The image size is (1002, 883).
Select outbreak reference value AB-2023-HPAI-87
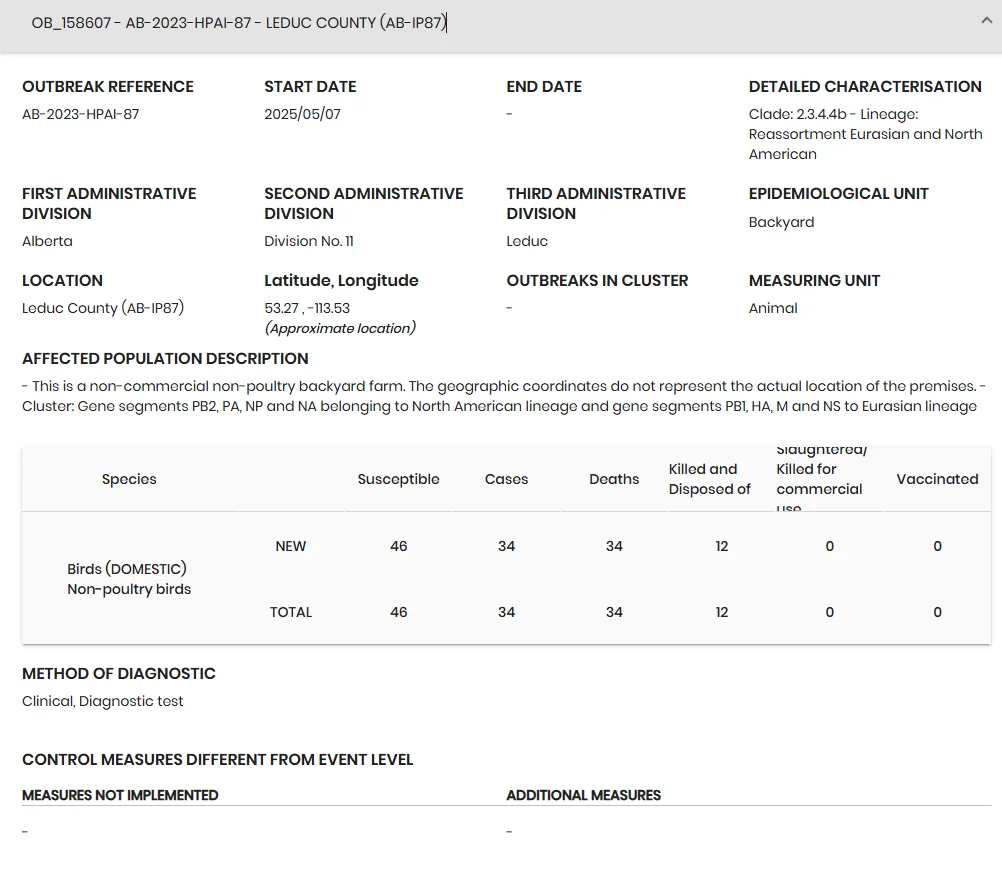click(81, 114)
